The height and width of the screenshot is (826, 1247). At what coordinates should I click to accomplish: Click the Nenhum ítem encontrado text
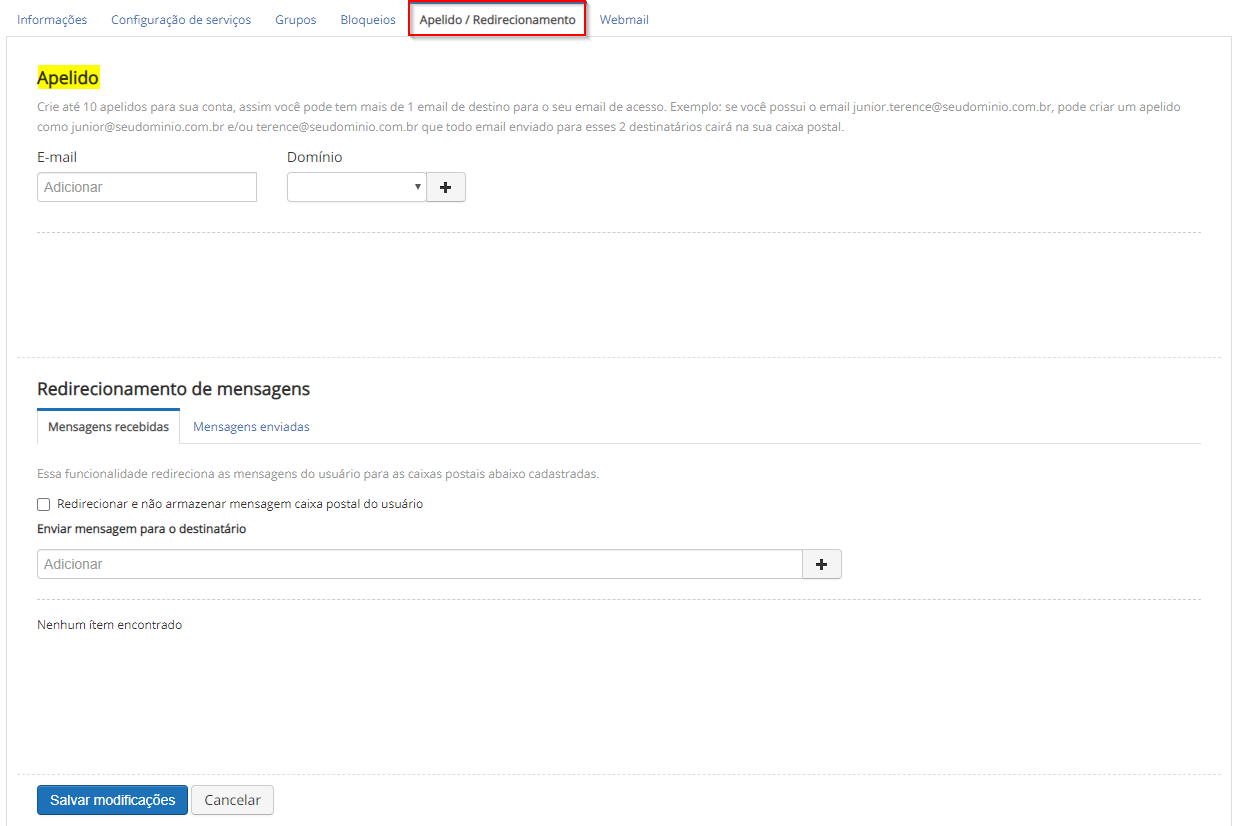pyautogui.click(x=109, y=625)
